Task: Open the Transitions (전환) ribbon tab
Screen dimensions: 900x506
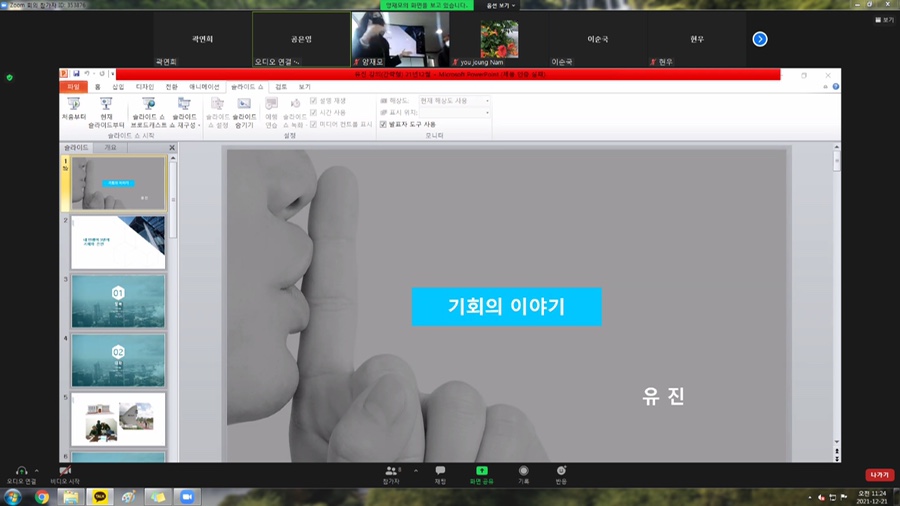Action: [172, 87]
